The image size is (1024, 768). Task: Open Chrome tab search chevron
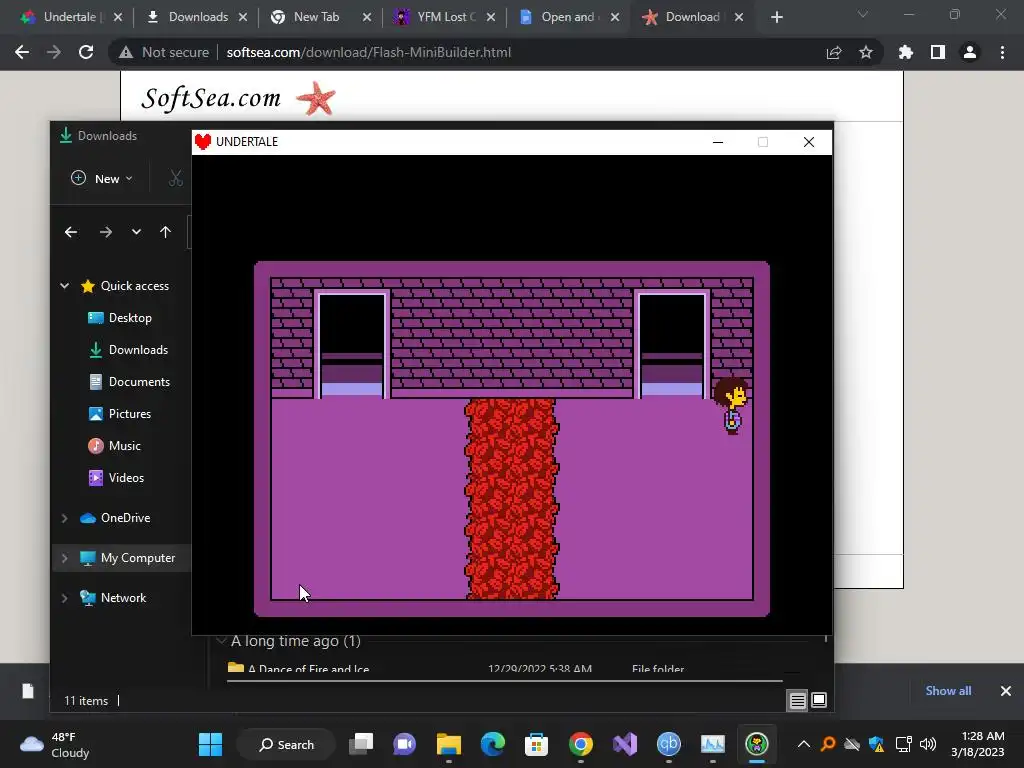click(863, 14)
